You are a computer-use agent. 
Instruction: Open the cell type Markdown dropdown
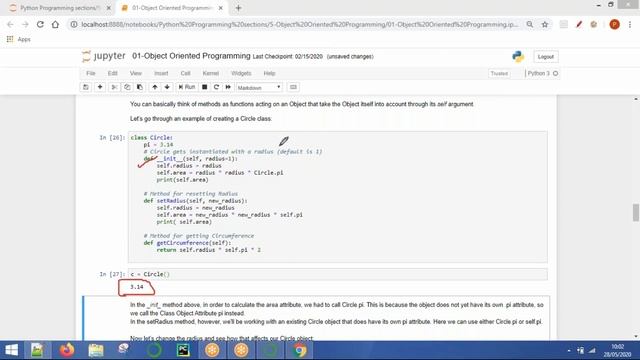[x=259, y=87]
